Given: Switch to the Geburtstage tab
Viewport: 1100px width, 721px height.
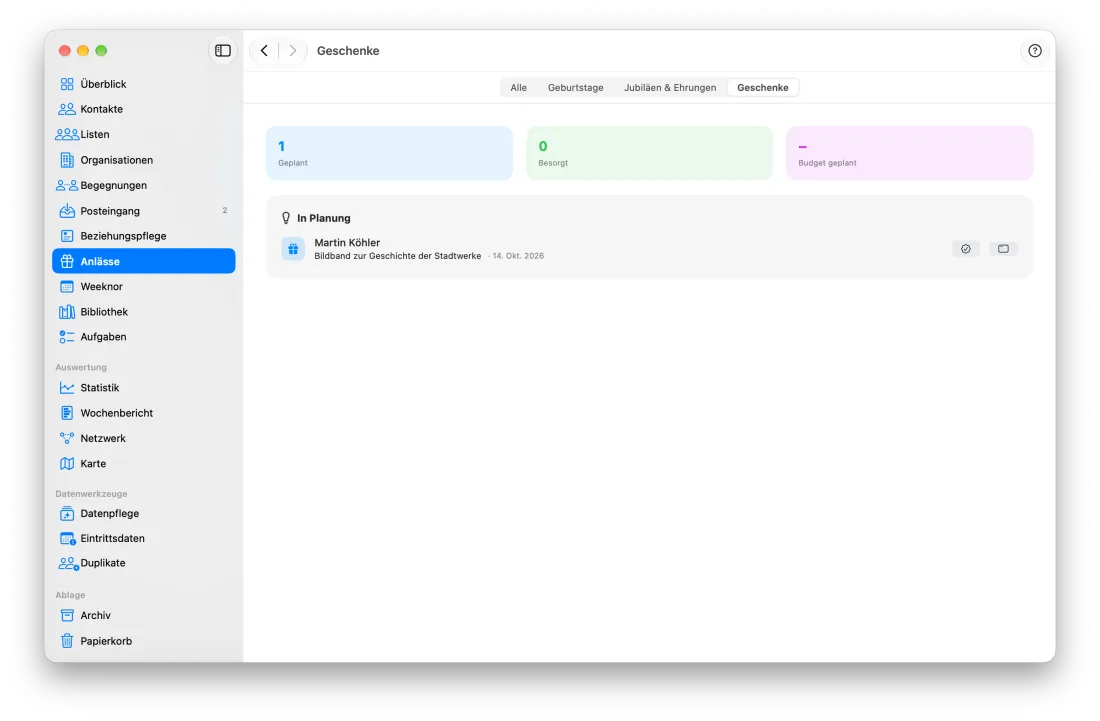Looking at the screenshot, I should (575, 88).
